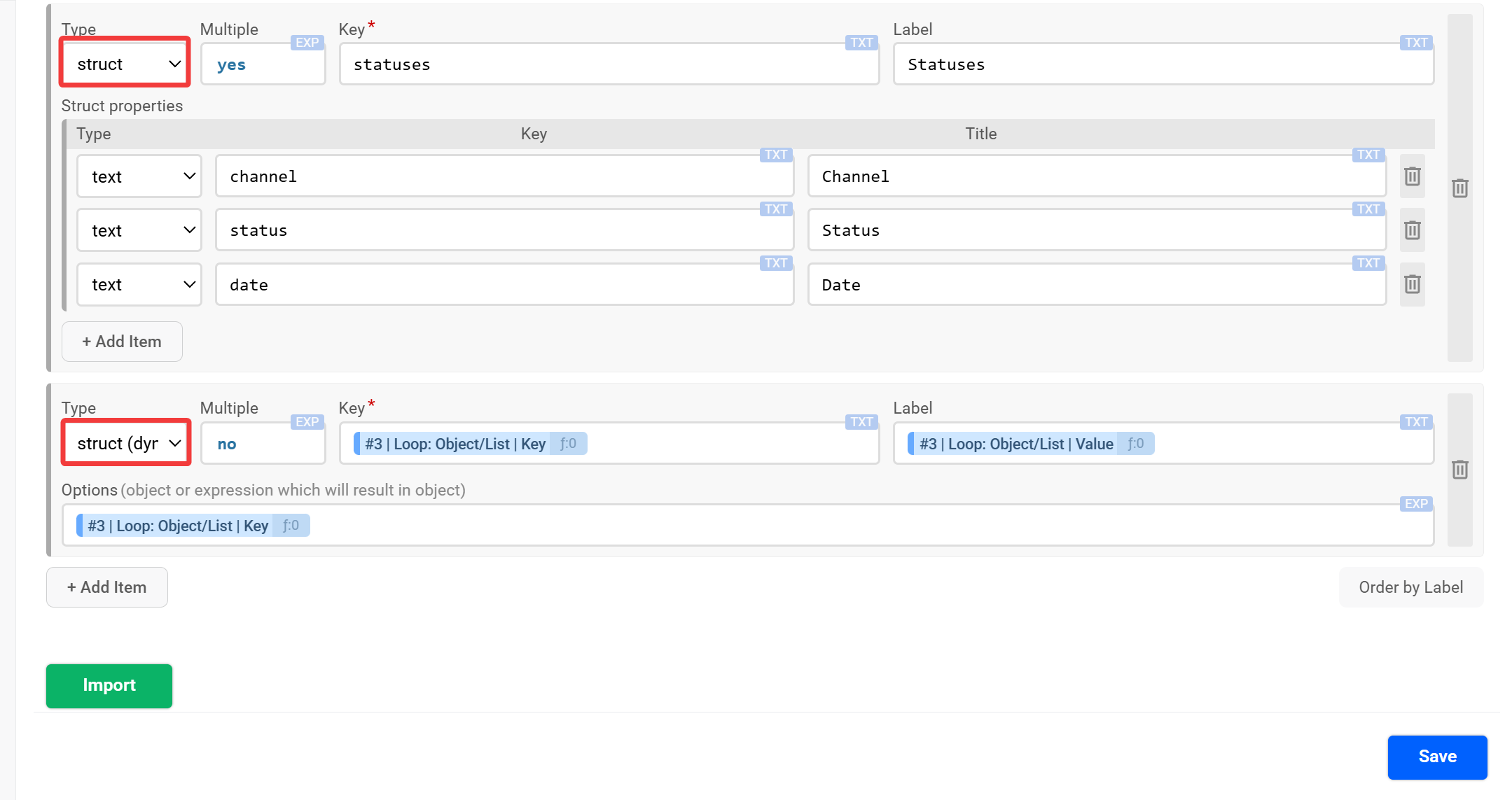Toggle the Multiple 'yes' field
The image size is (1512, 800).
click(263, 65)
